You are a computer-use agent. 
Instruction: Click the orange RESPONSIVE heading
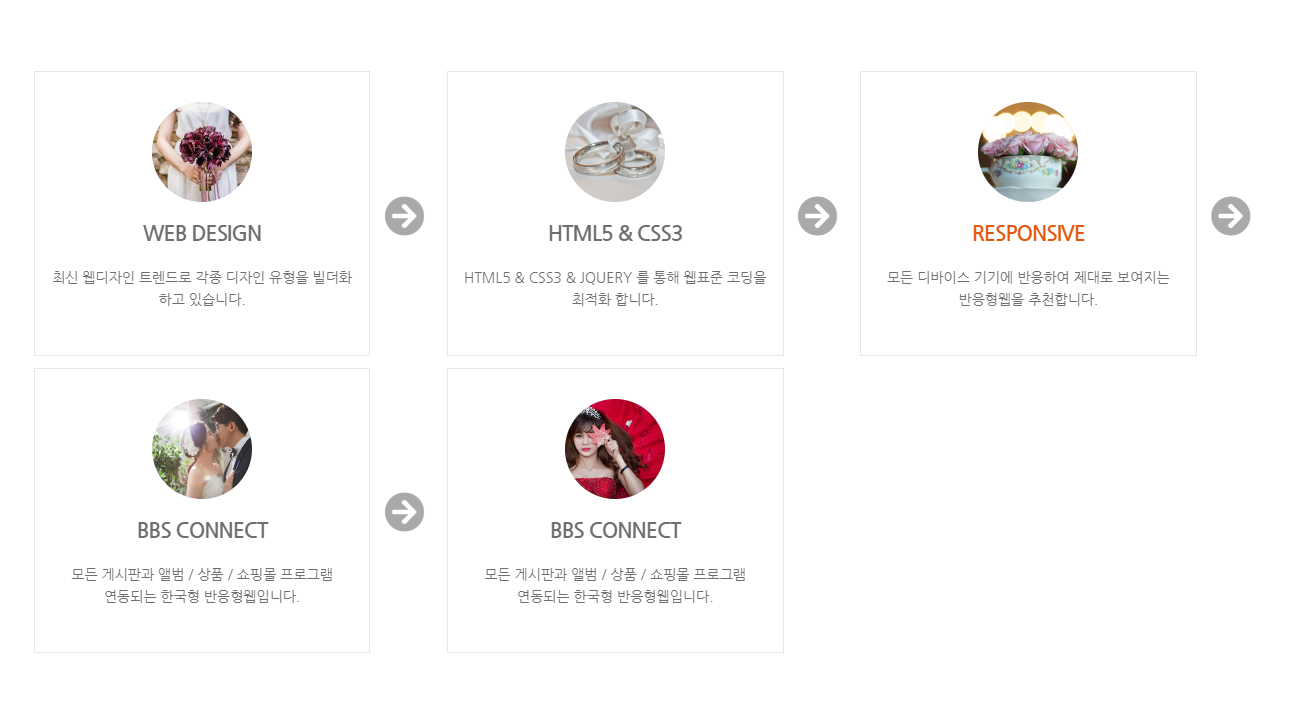[x=1028, y=233]
